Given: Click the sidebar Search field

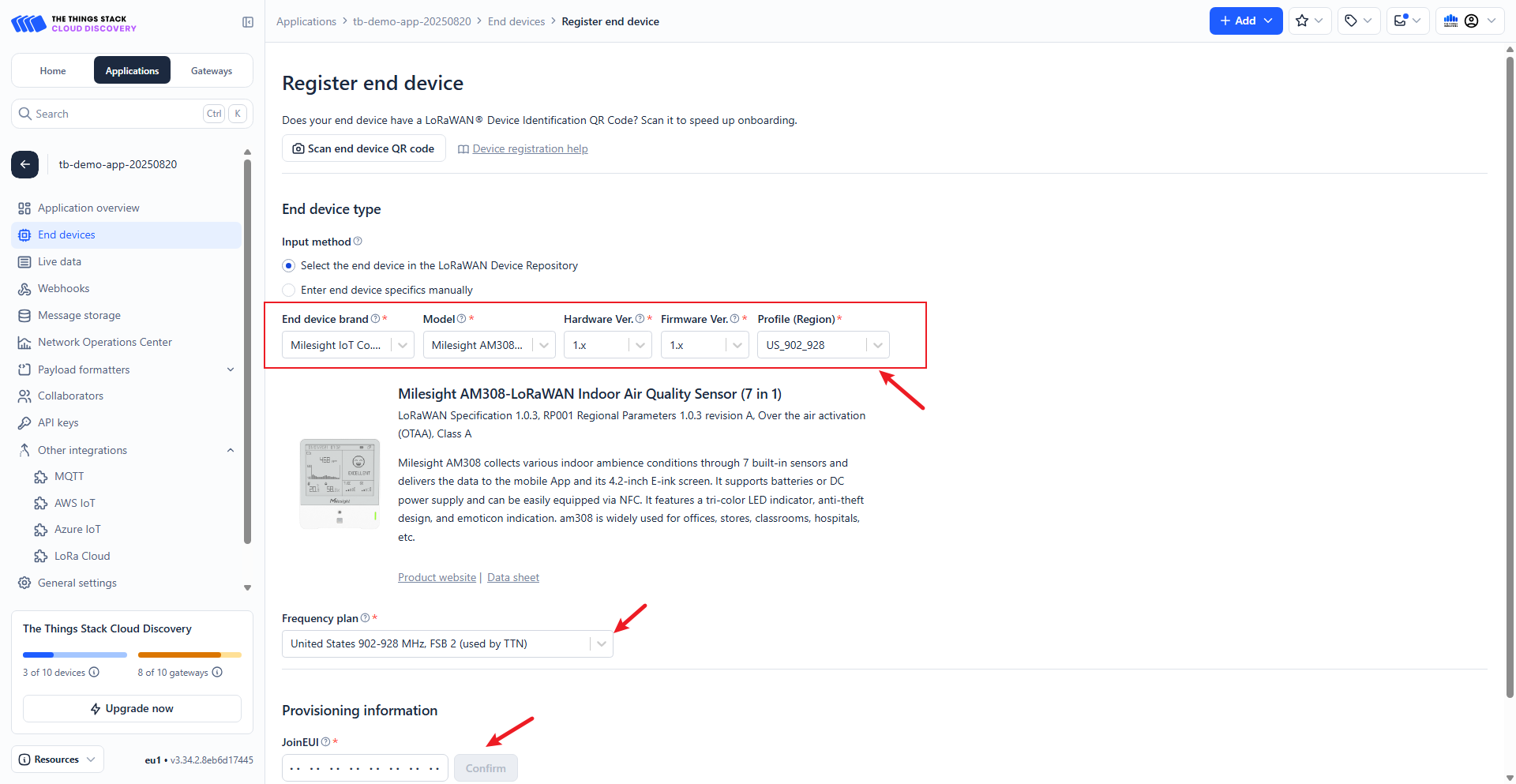Looking at the screenshot, I should [132, 114].
